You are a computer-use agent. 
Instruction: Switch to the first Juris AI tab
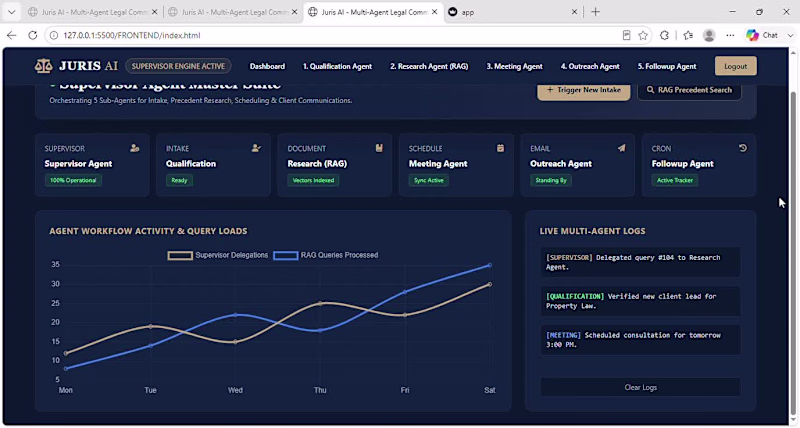tap(92, 12)
